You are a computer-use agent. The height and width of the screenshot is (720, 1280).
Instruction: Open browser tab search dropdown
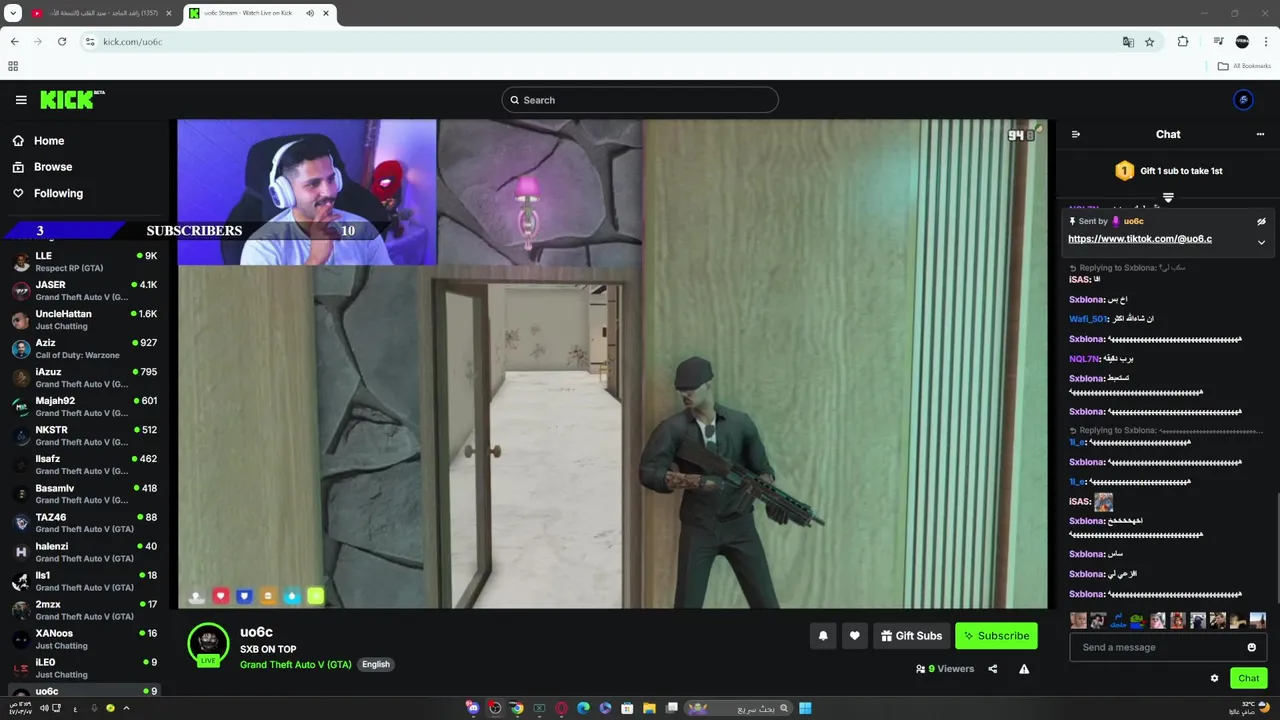point(13,13)
